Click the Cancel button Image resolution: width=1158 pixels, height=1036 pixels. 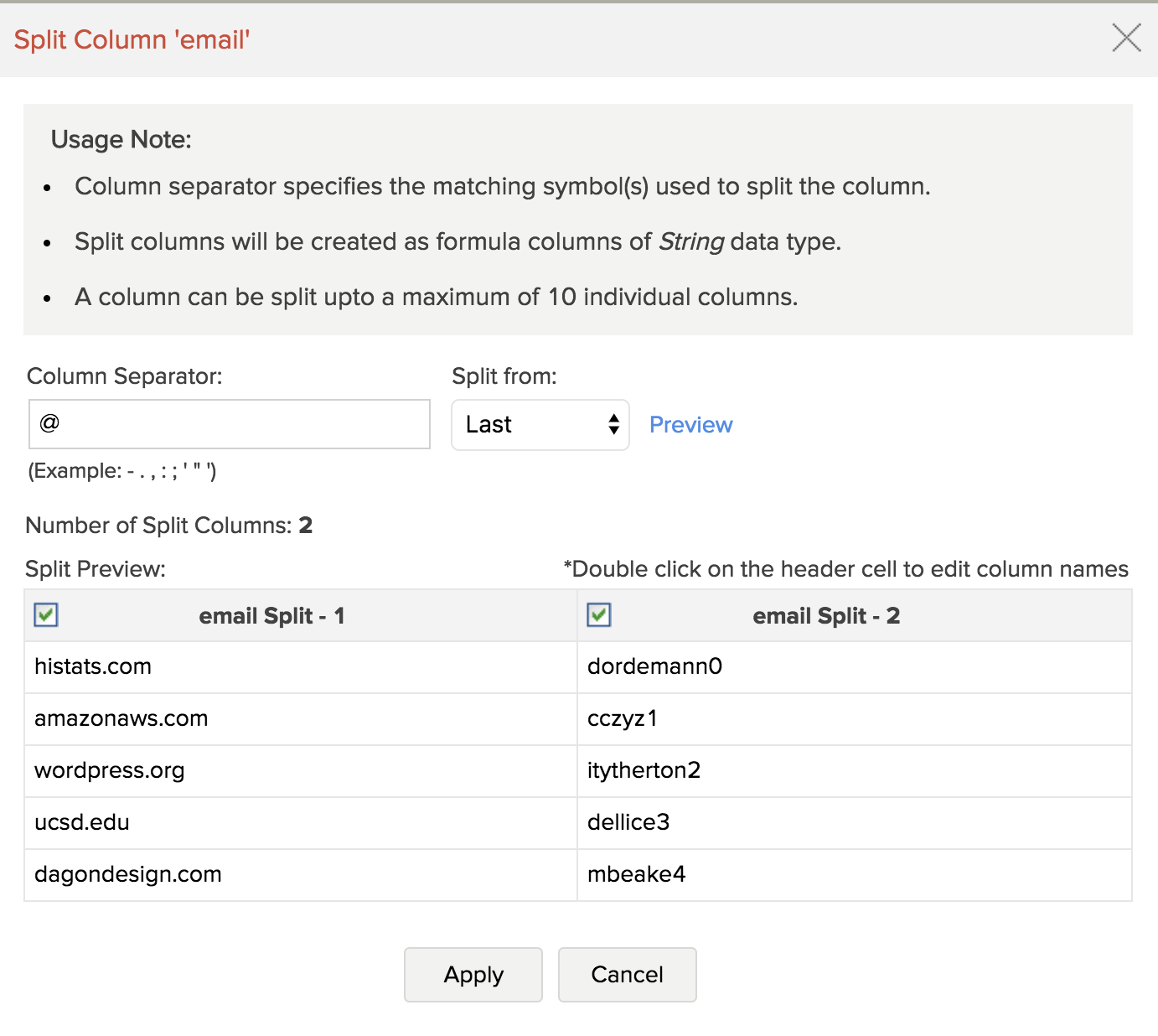[627, 975]
